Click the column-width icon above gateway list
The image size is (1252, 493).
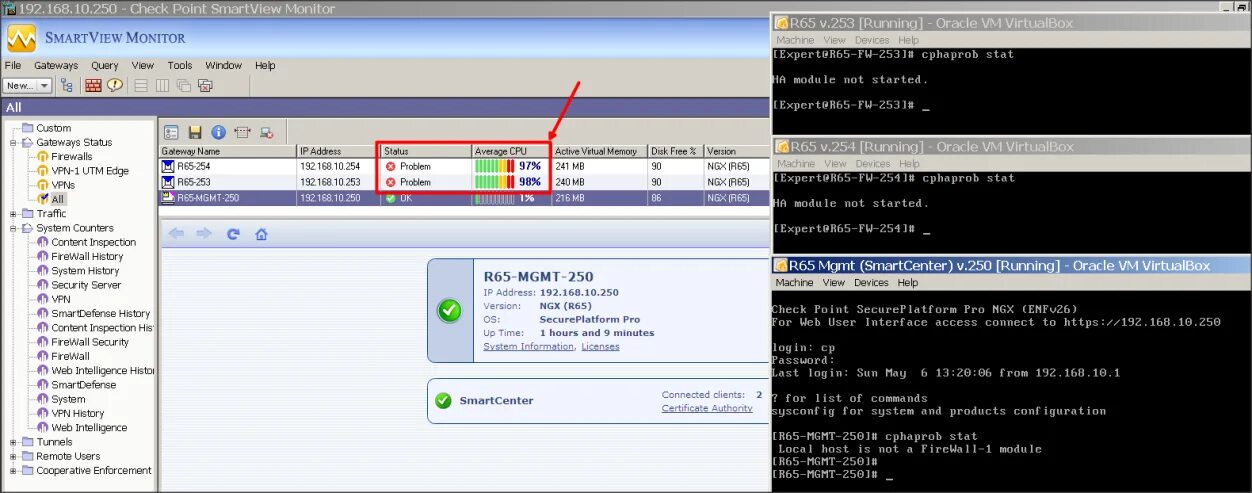(242, 132)
